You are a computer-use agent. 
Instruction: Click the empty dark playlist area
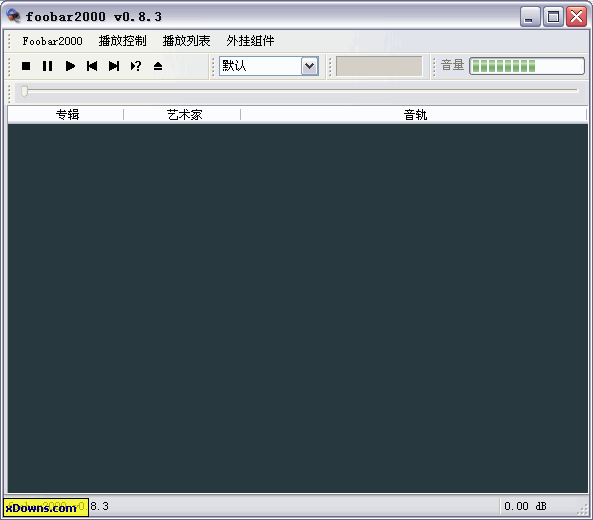tap(298, 308)
